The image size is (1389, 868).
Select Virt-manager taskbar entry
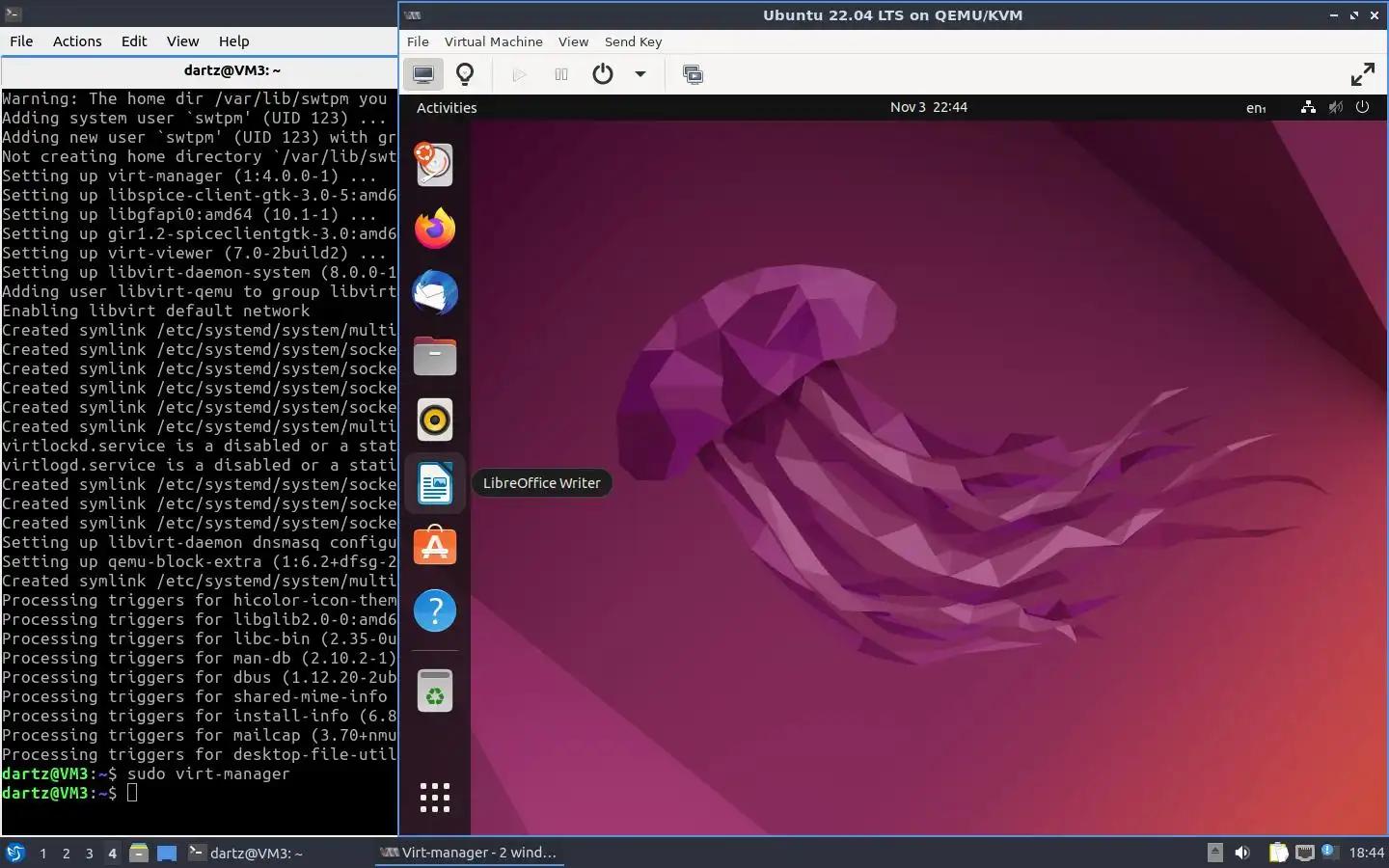click(x=469, y=853)
